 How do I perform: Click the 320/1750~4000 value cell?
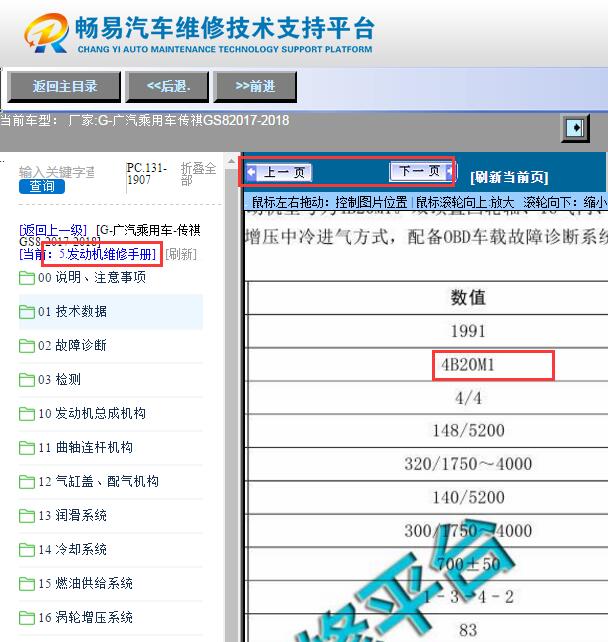[x=468, y=464]
